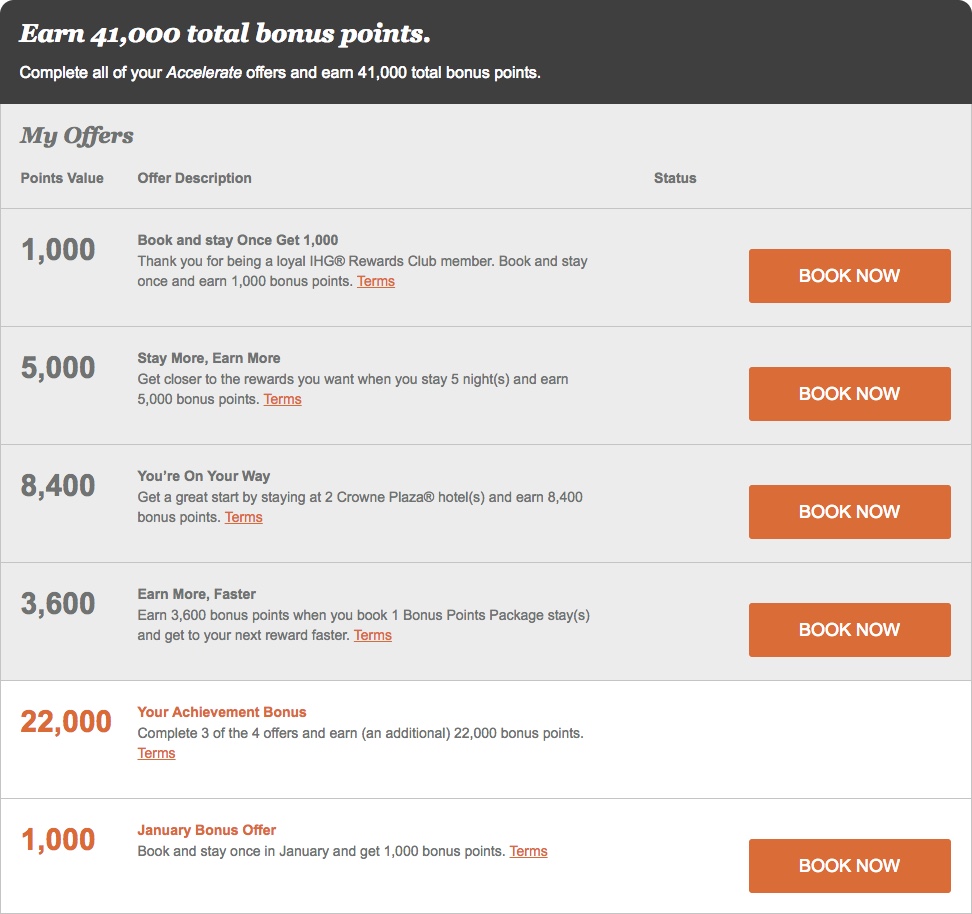Viewport: 972px width, 914px height.
Task: Open Terms for 5 nights 5,000 points offer
Action: (x=282, y=399)
